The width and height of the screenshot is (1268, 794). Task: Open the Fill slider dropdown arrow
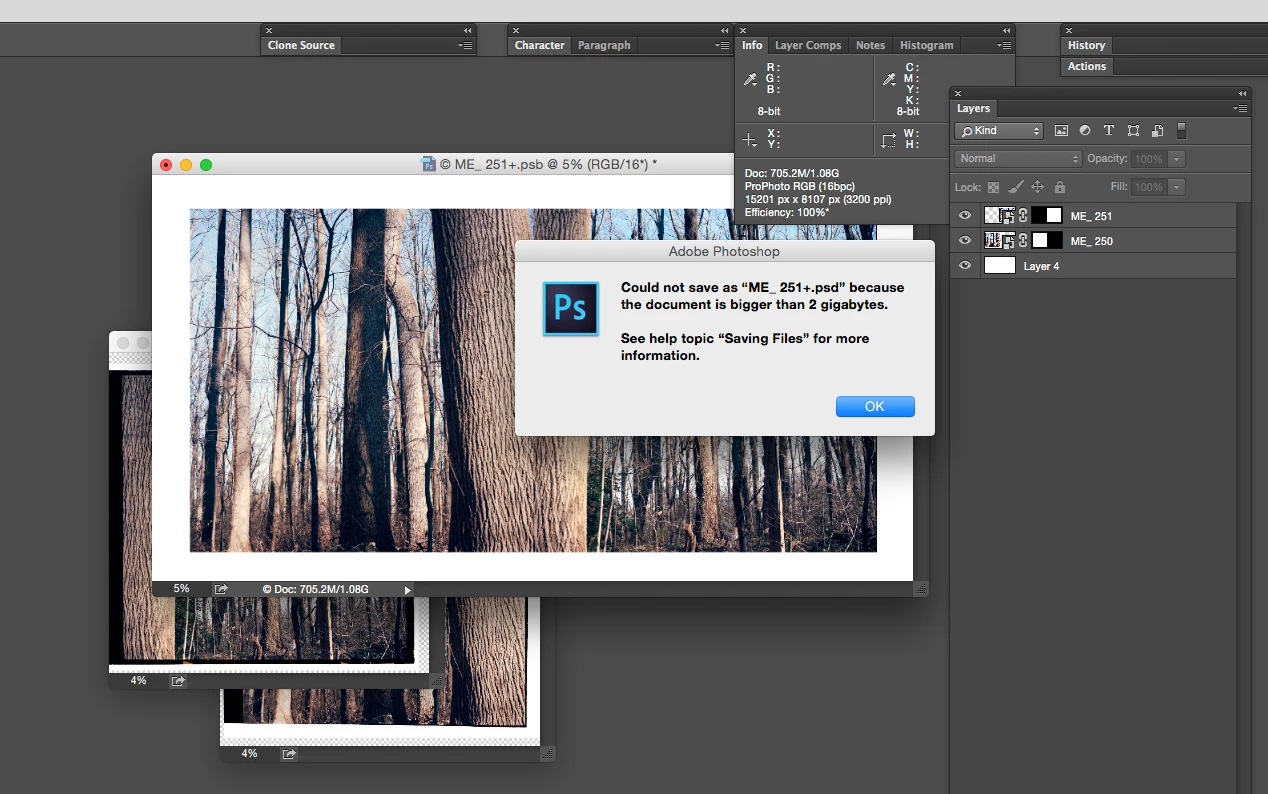[1177, 187]
